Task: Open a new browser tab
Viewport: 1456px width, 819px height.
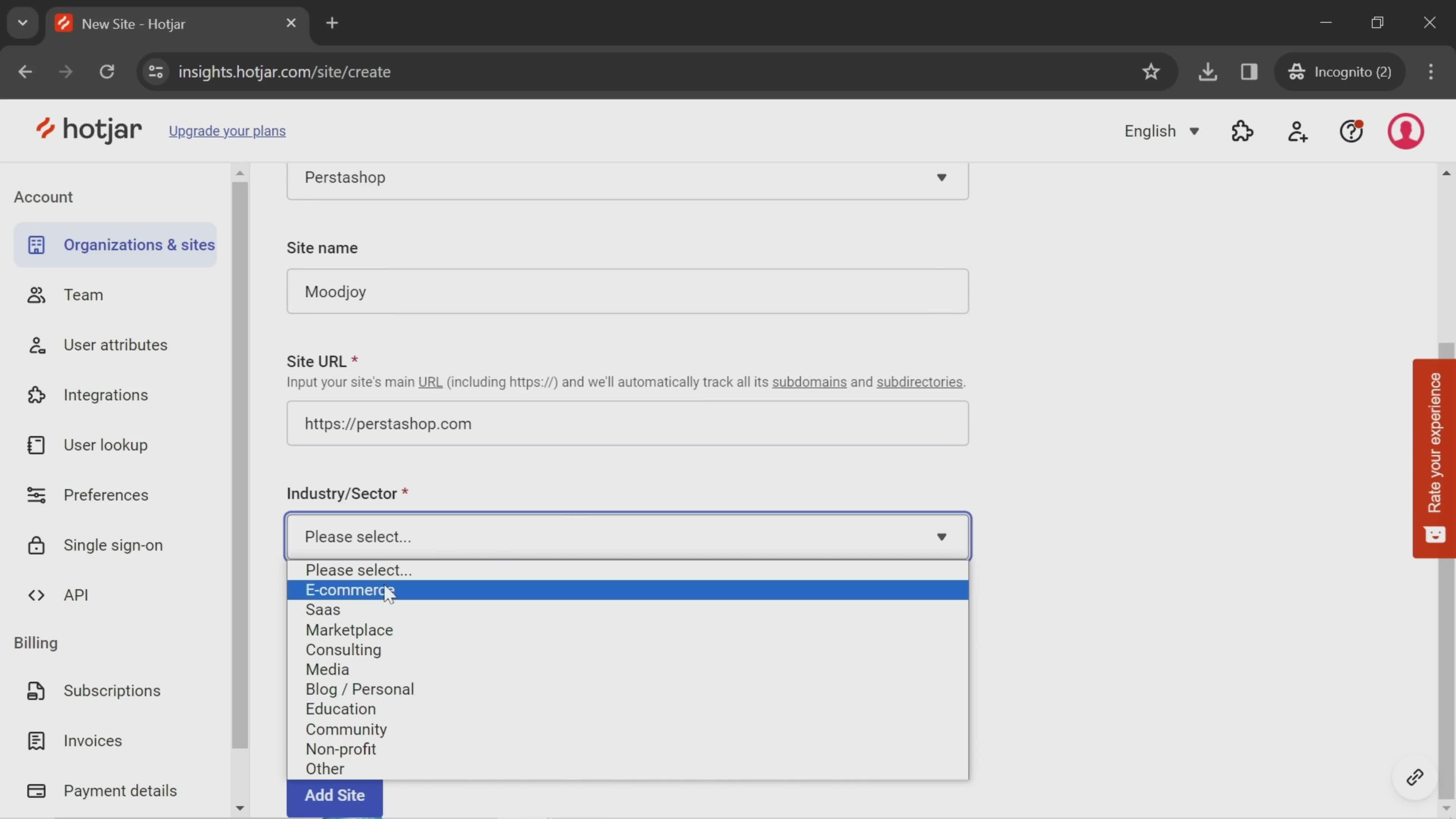Action: pos(333,23)
